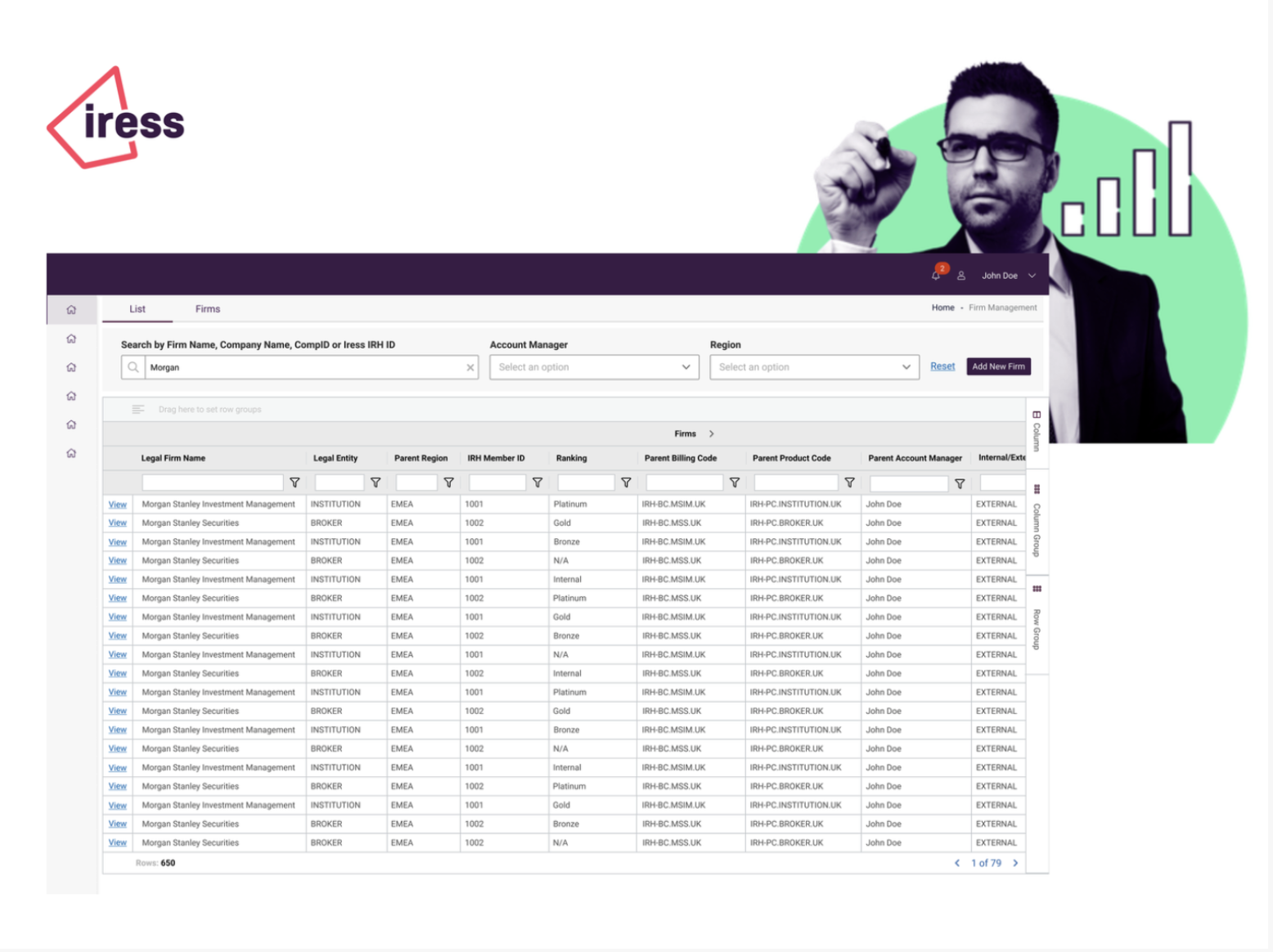Sort by the Parent Region column header
The height and width of the screenshot is (952, 1273).
tap(421, 458)
